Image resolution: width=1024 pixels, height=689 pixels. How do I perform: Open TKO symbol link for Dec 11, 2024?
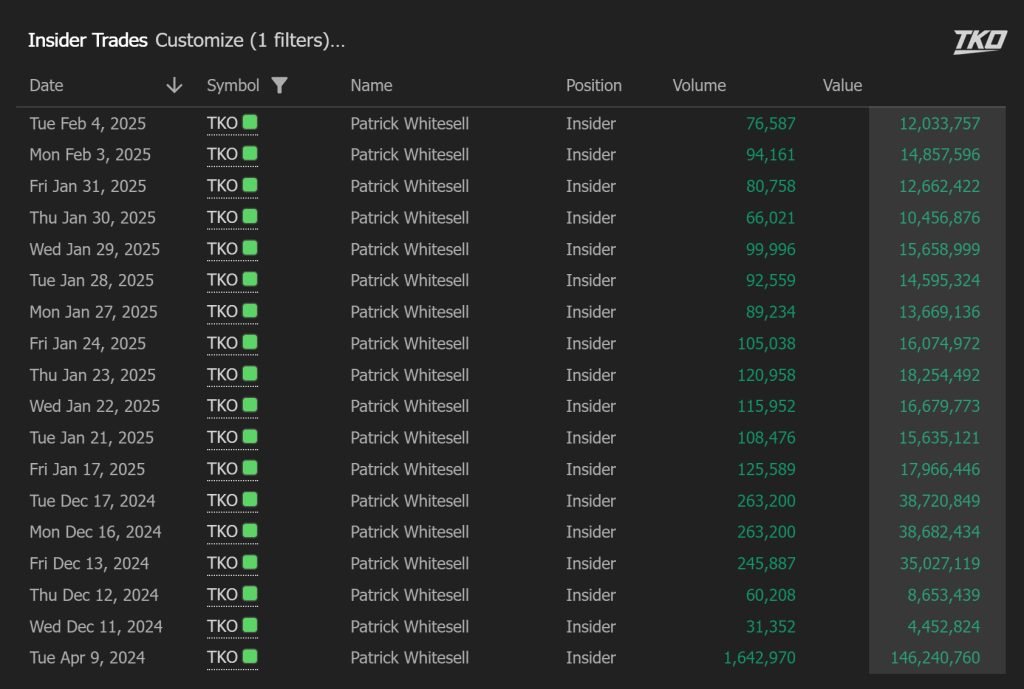(222, 627)
